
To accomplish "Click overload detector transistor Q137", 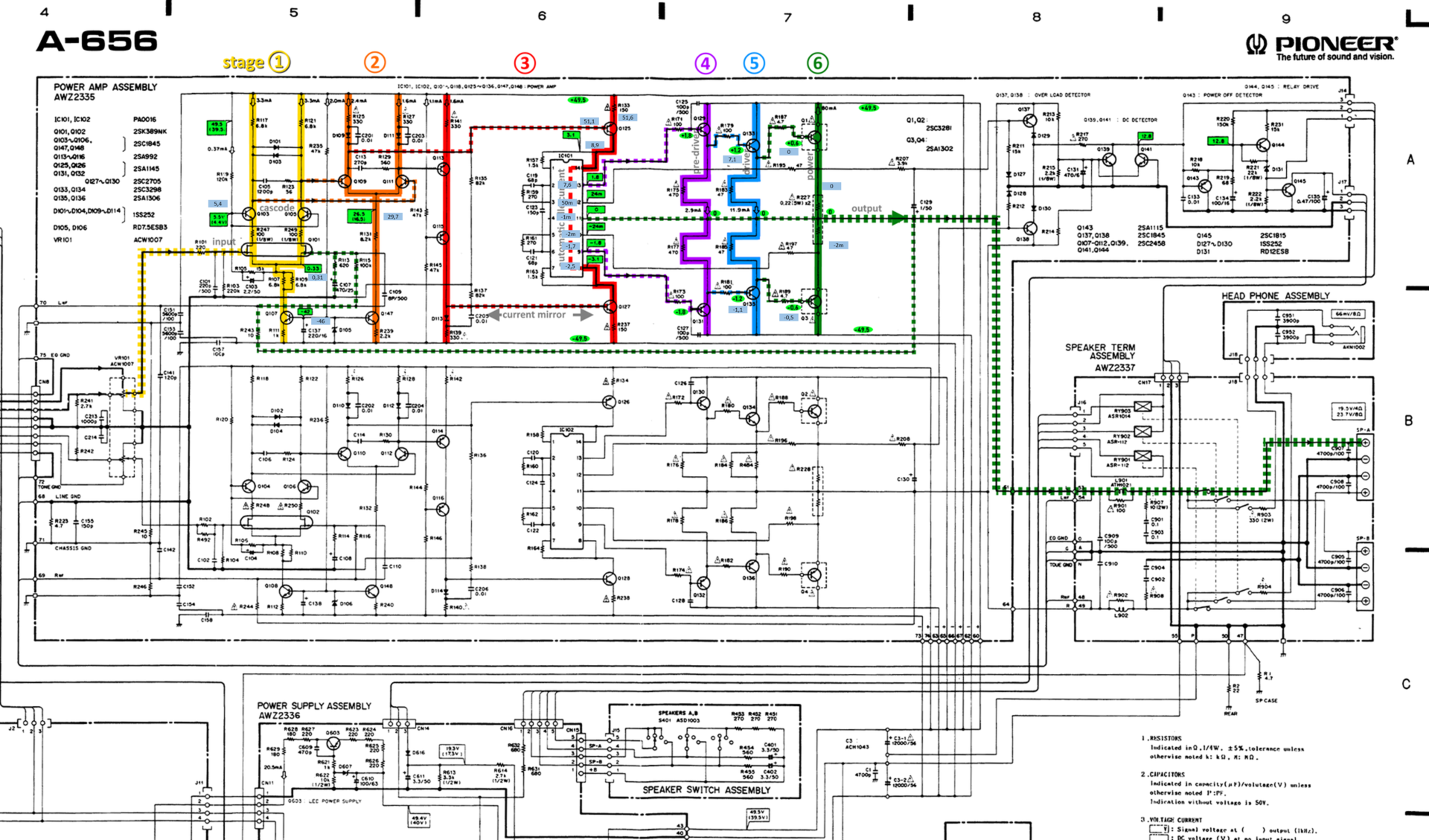I will pyautogui.click(x=1030, y=121).
